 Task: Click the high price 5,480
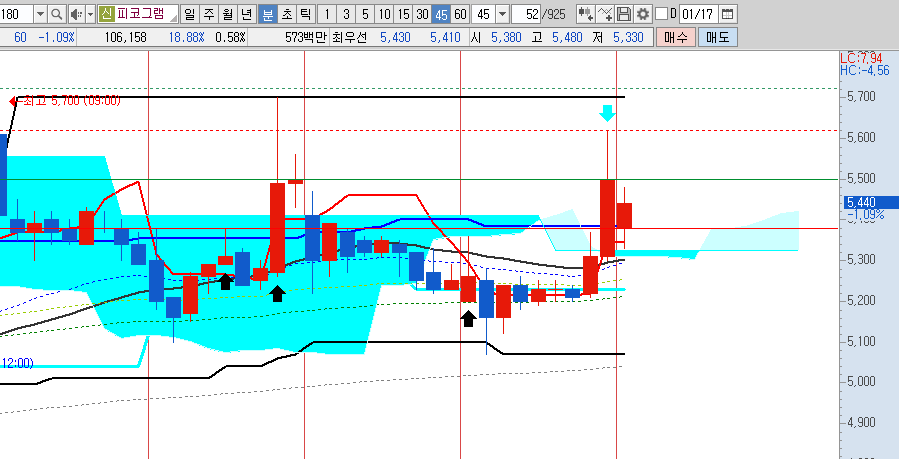(x=567, y=38)
